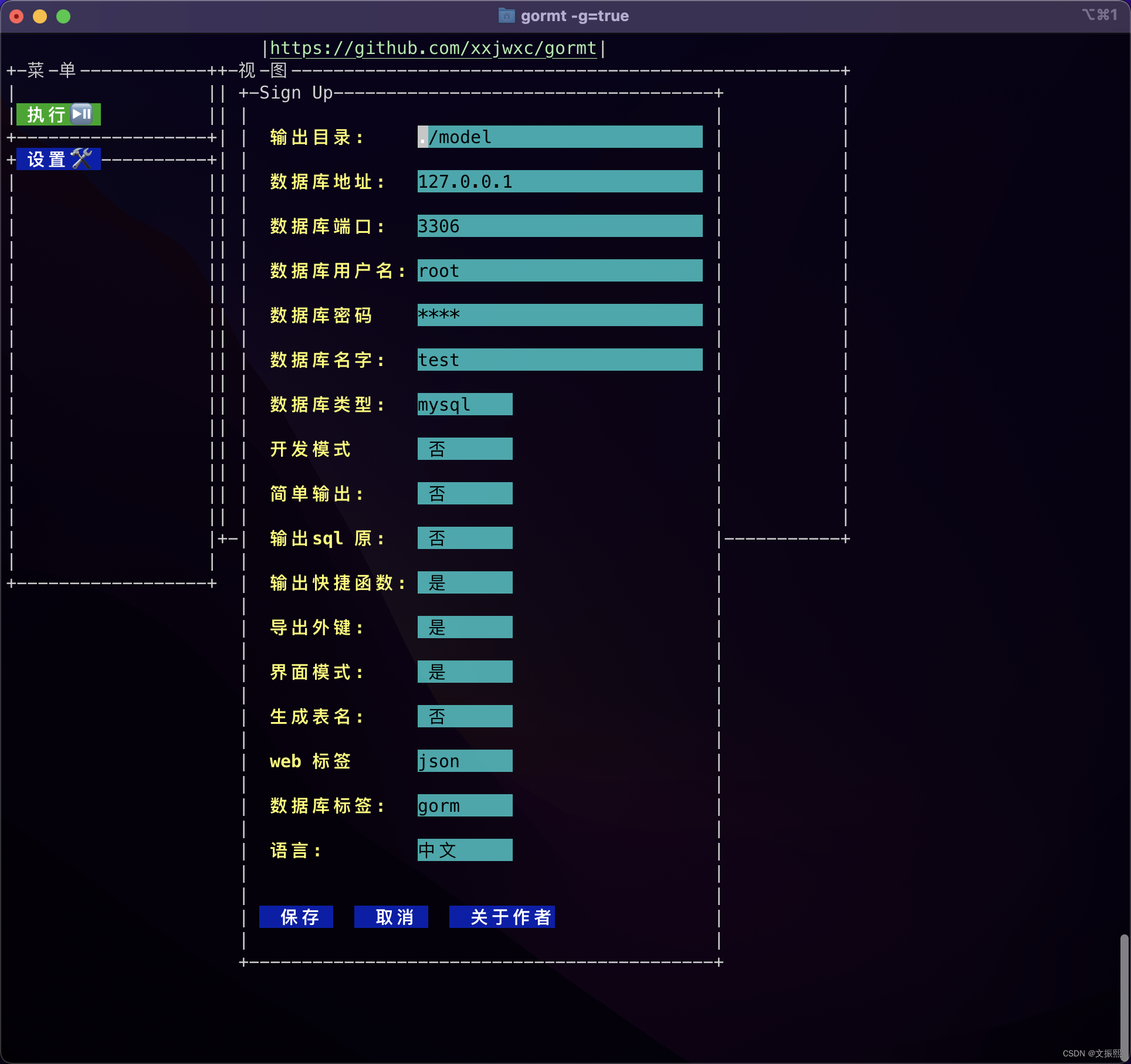Viewport: 1131px width, 1064px height.
Task: Select the 执行 menu item
Action: click(x=46, y=114)
